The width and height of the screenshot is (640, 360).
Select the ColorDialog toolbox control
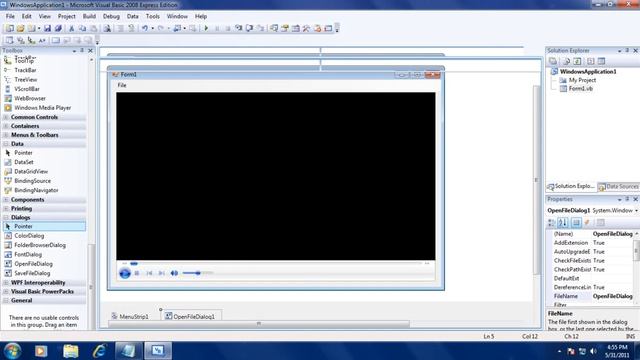[x=29, y=236]
